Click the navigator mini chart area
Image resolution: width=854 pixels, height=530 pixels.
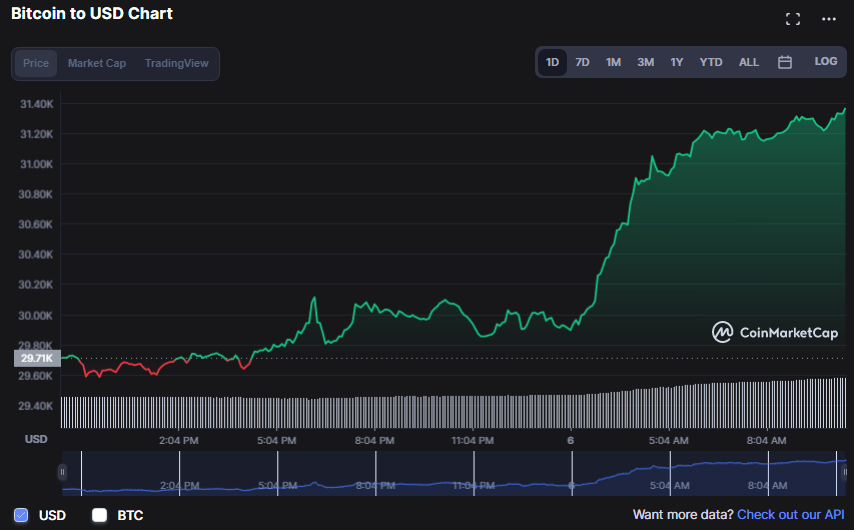click(453, 473)
